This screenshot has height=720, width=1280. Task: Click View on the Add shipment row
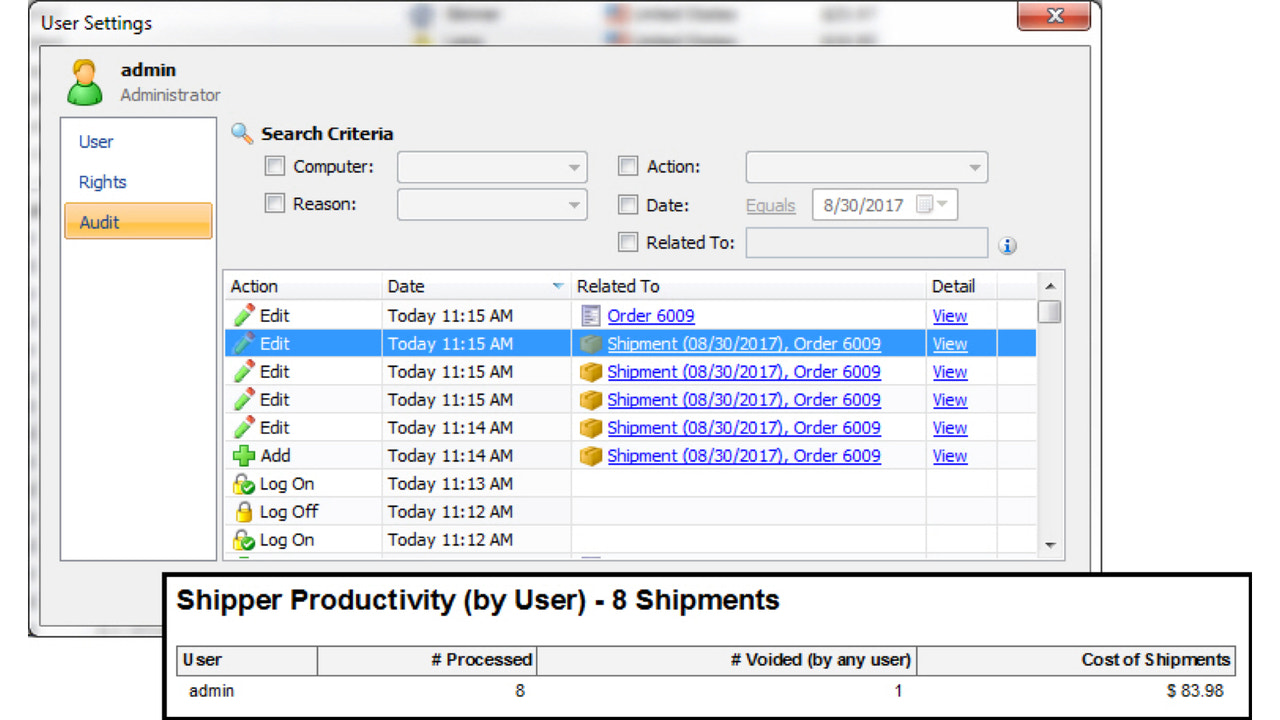click(x=948, y=456)
